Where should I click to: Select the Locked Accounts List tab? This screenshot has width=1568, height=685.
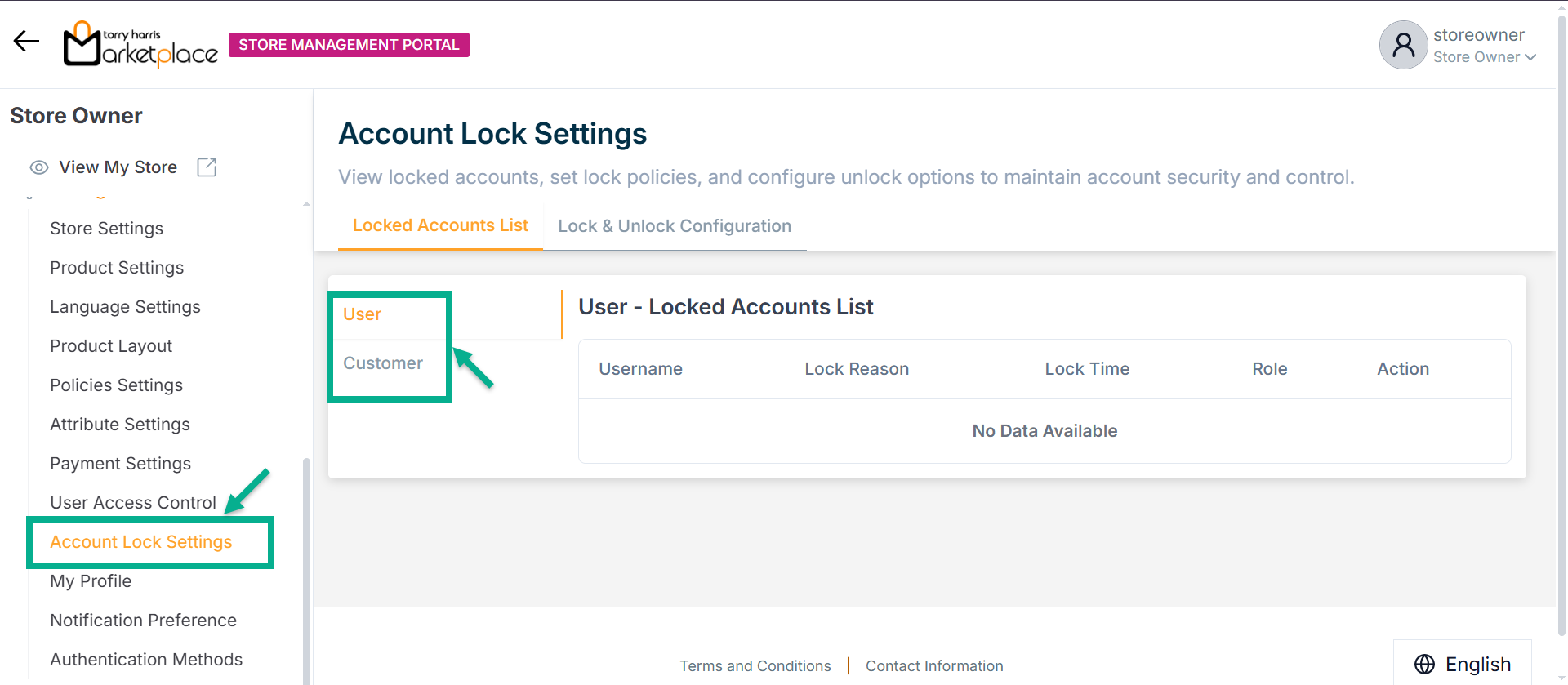pyautogui.click(x=440, y=225)
